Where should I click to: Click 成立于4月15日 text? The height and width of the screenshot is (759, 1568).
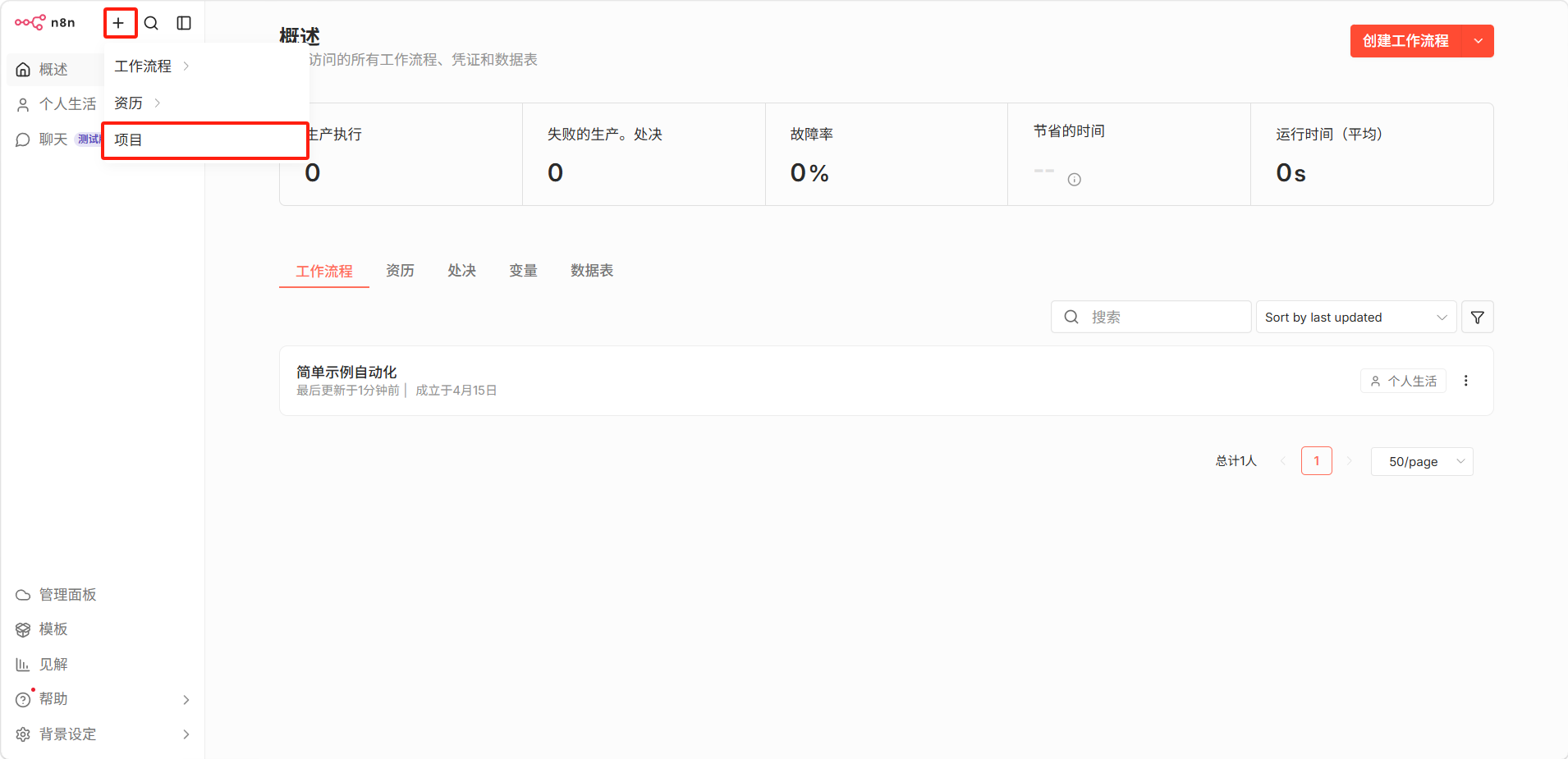tap(456, 391)
